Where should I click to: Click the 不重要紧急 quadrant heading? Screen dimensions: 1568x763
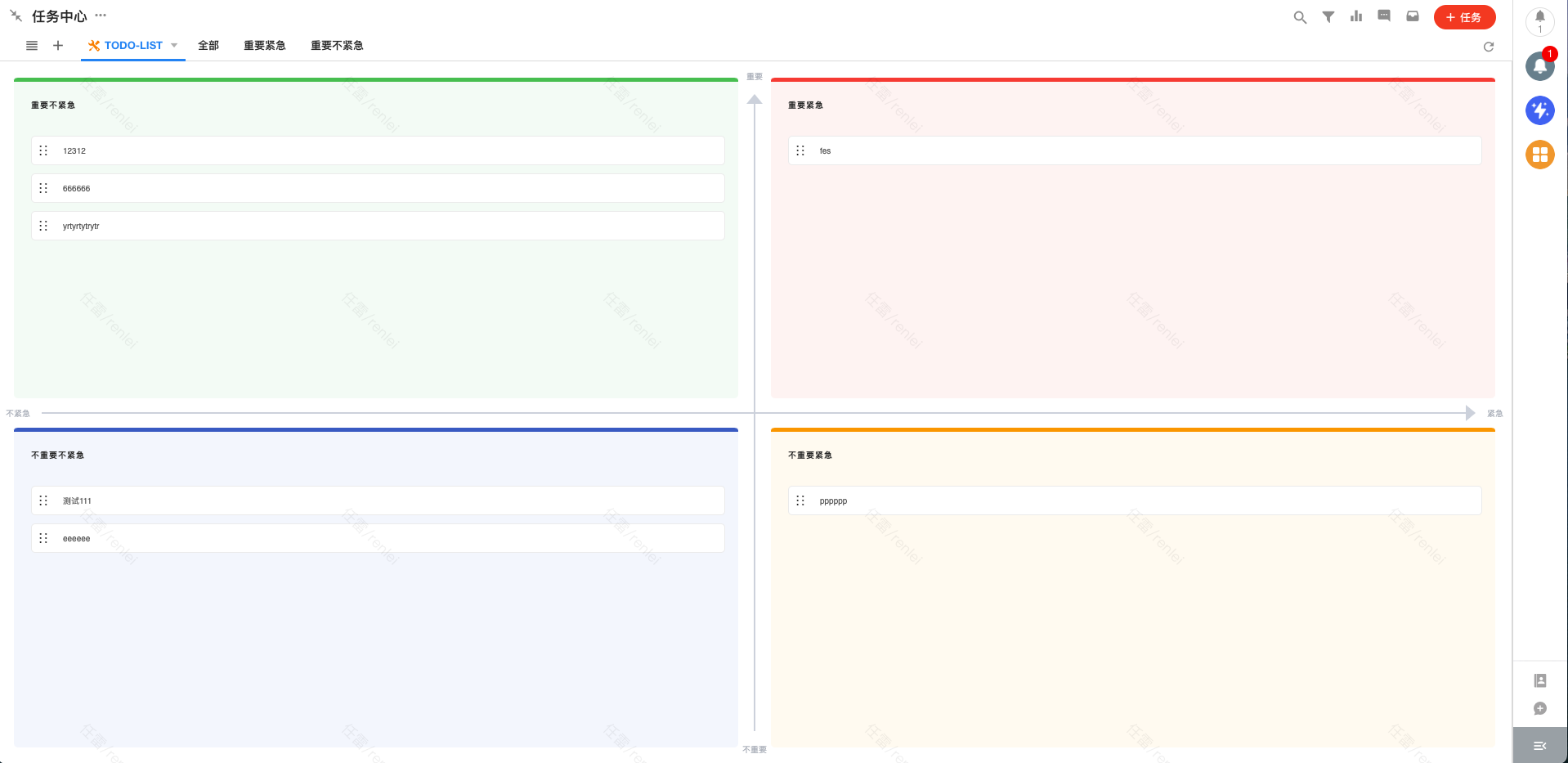tap(810, 456)
